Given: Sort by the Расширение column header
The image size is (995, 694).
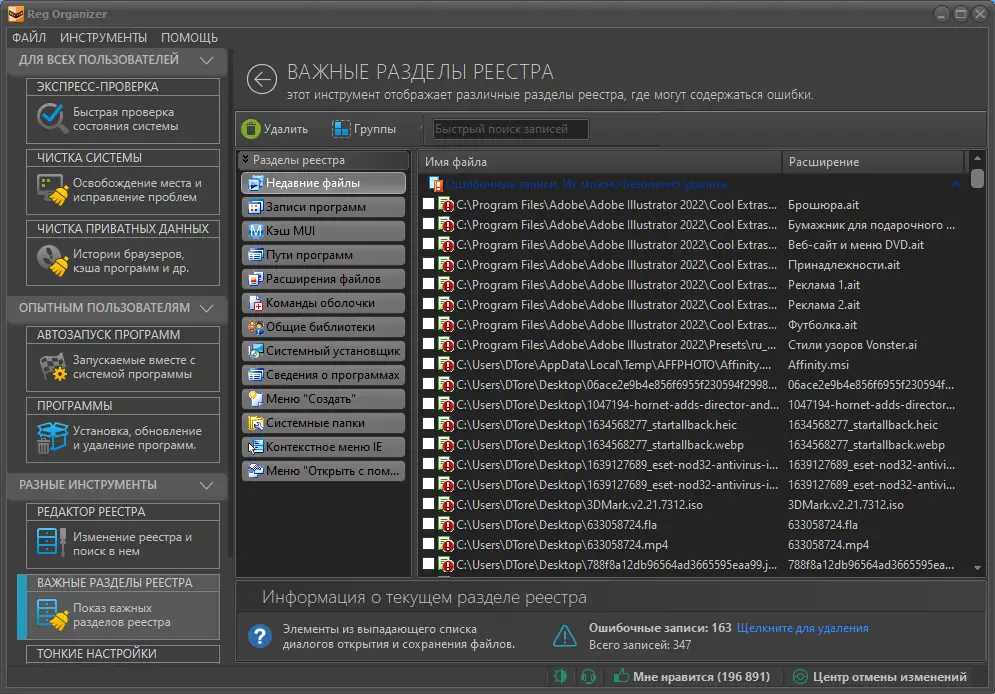Looking at the screenshot, I should pos(873,162).
